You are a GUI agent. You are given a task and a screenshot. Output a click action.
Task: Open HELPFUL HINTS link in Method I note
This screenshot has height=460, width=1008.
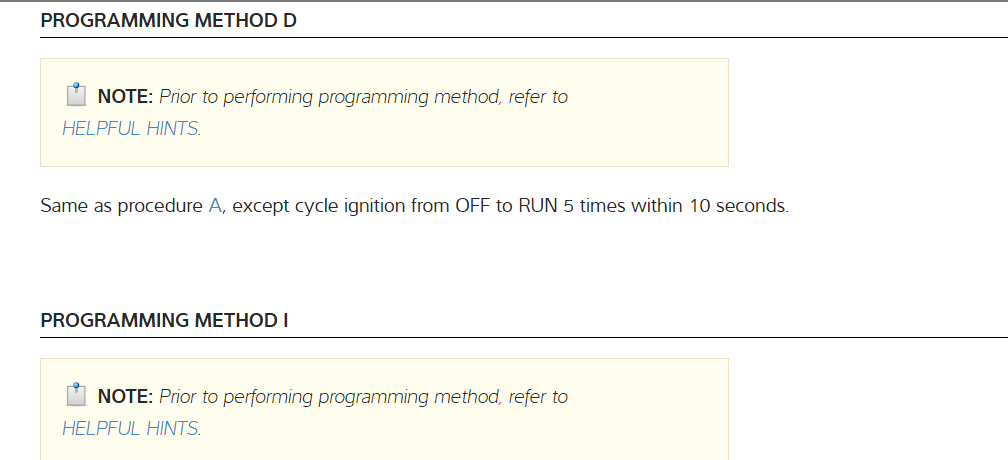tap(130, 429)
